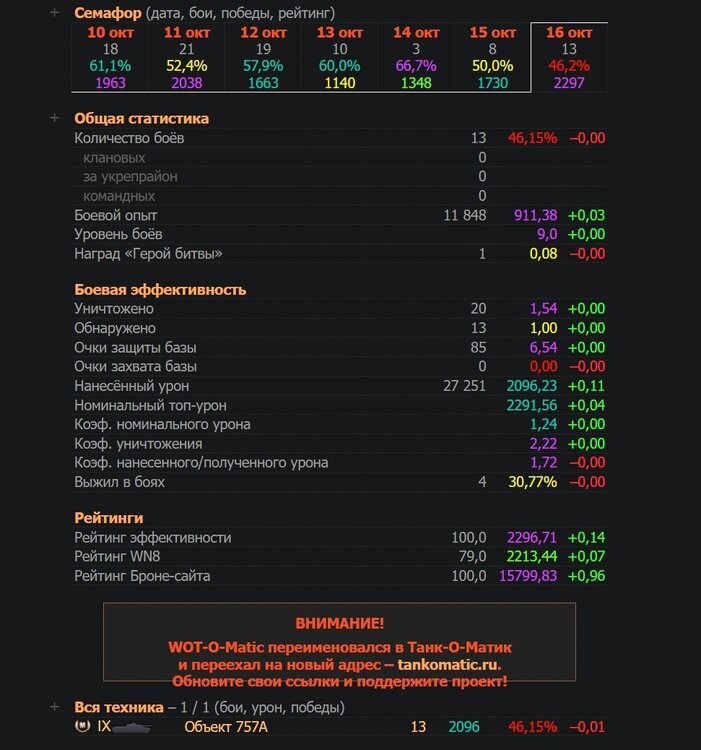Click the Коэф. уничтожения label
Viewport: 701px width, 750px height.
tap(138, 443)
